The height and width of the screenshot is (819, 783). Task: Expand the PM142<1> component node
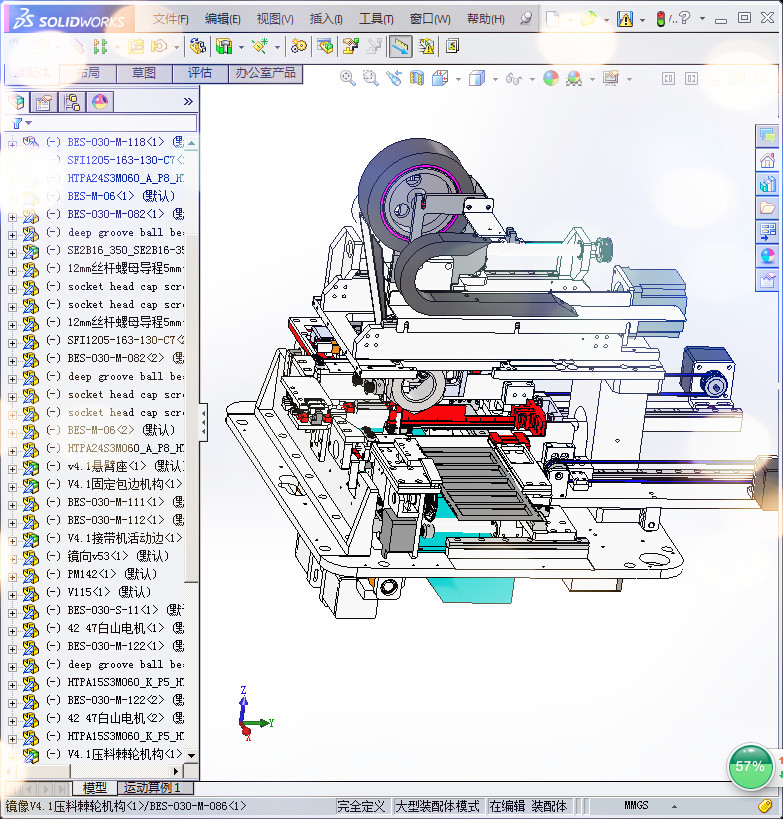pos(12,575)
